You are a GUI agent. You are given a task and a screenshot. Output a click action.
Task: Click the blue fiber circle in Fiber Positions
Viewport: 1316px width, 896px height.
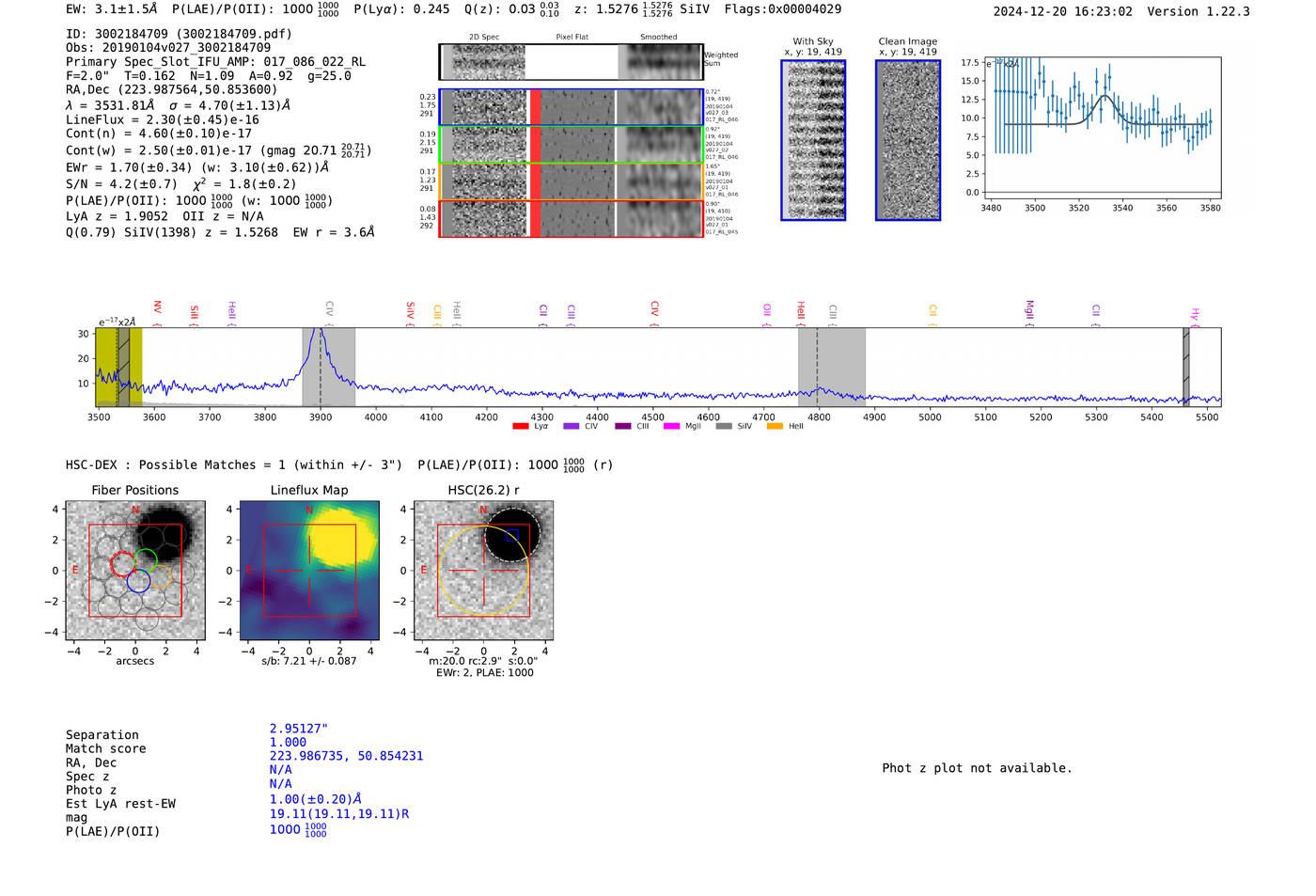[138, 580]
